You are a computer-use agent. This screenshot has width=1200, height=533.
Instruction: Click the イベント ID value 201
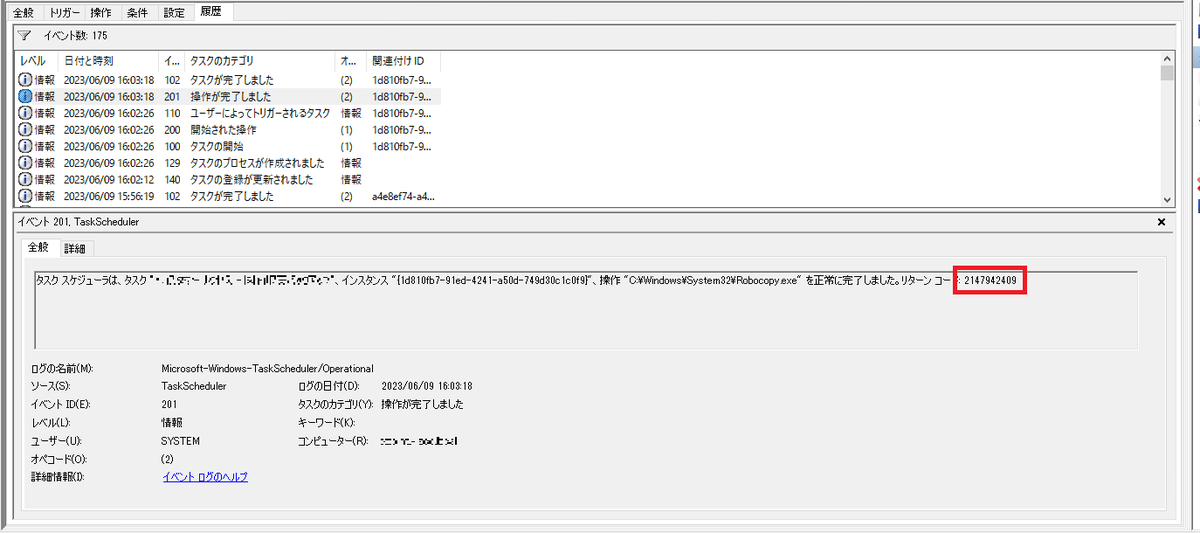tap(170, 405)
